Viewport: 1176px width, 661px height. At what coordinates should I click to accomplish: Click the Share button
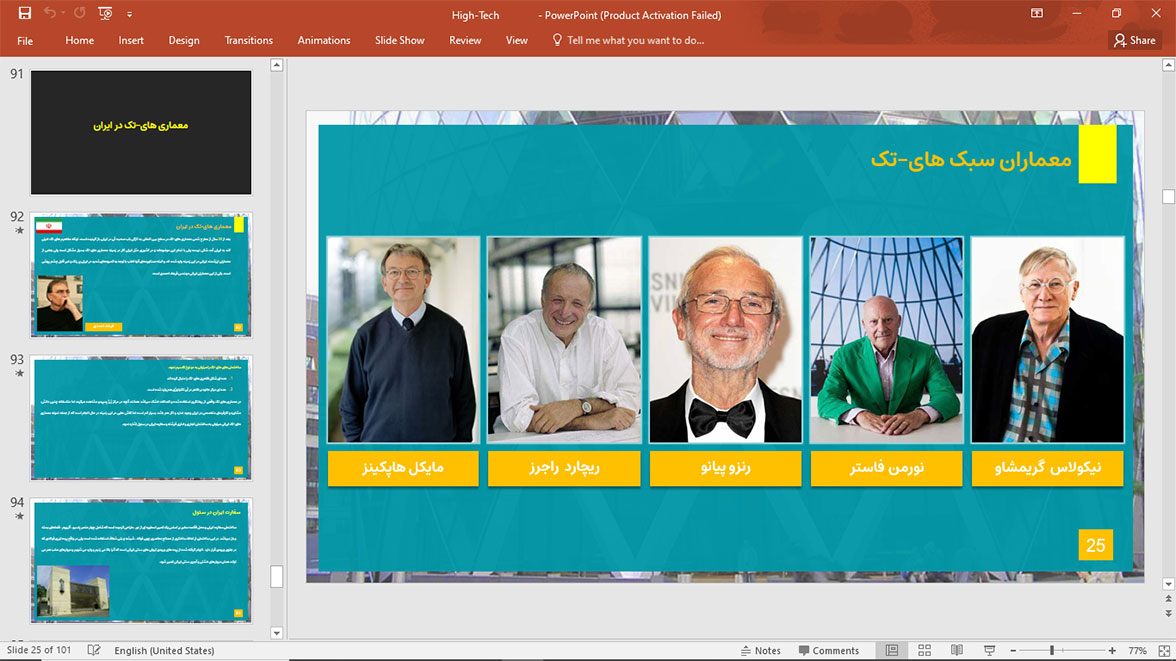(1135, 41)
